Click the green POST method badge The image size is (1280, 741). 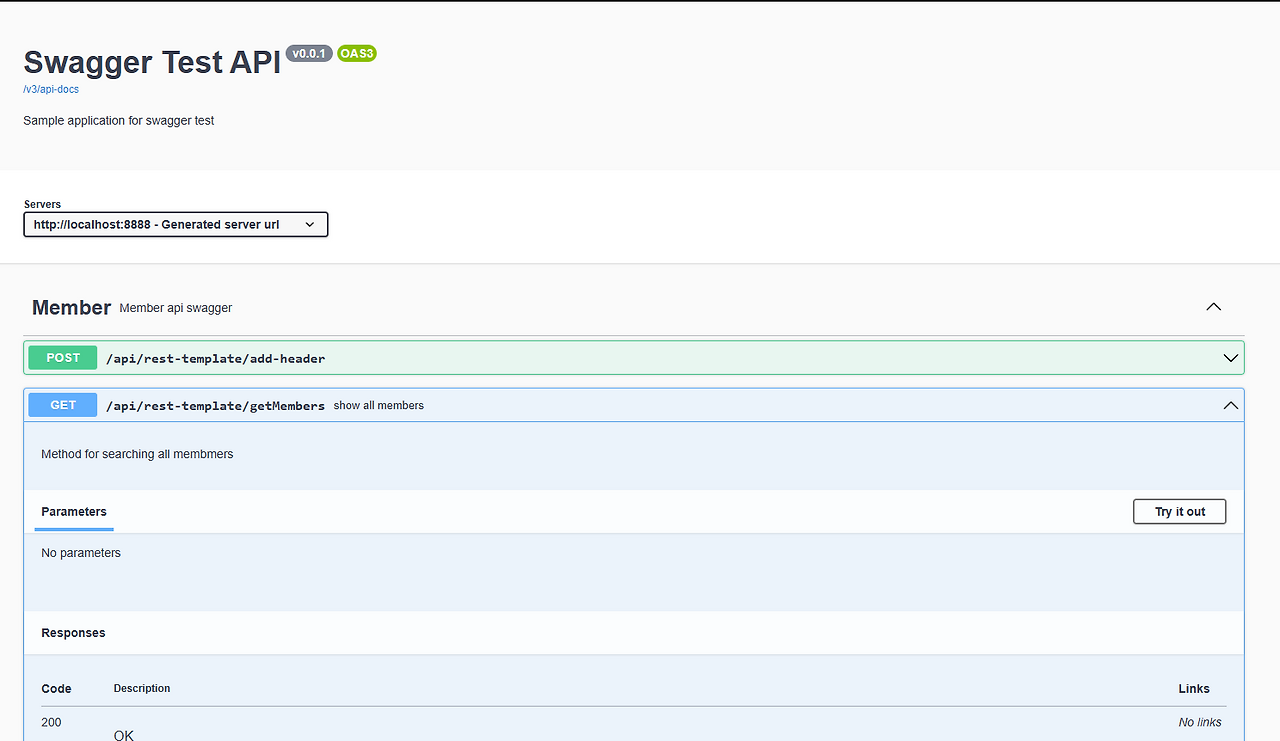pyautogui.click(x=62, y=357)
